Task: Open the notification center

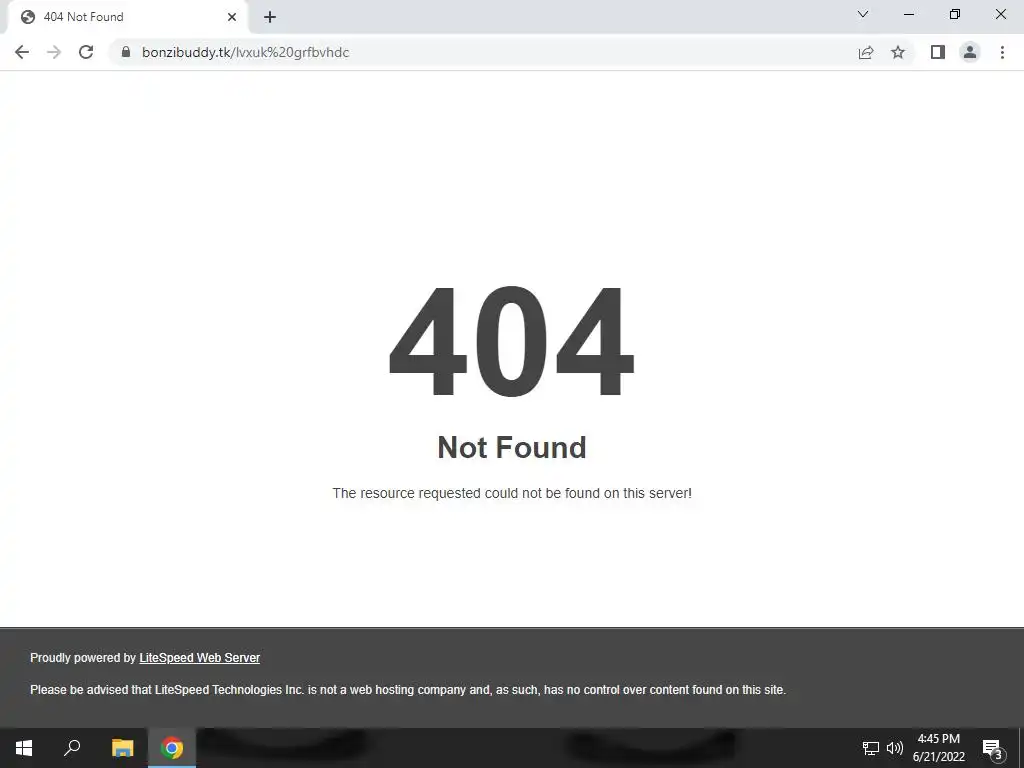Action: [x=993, y=748]
